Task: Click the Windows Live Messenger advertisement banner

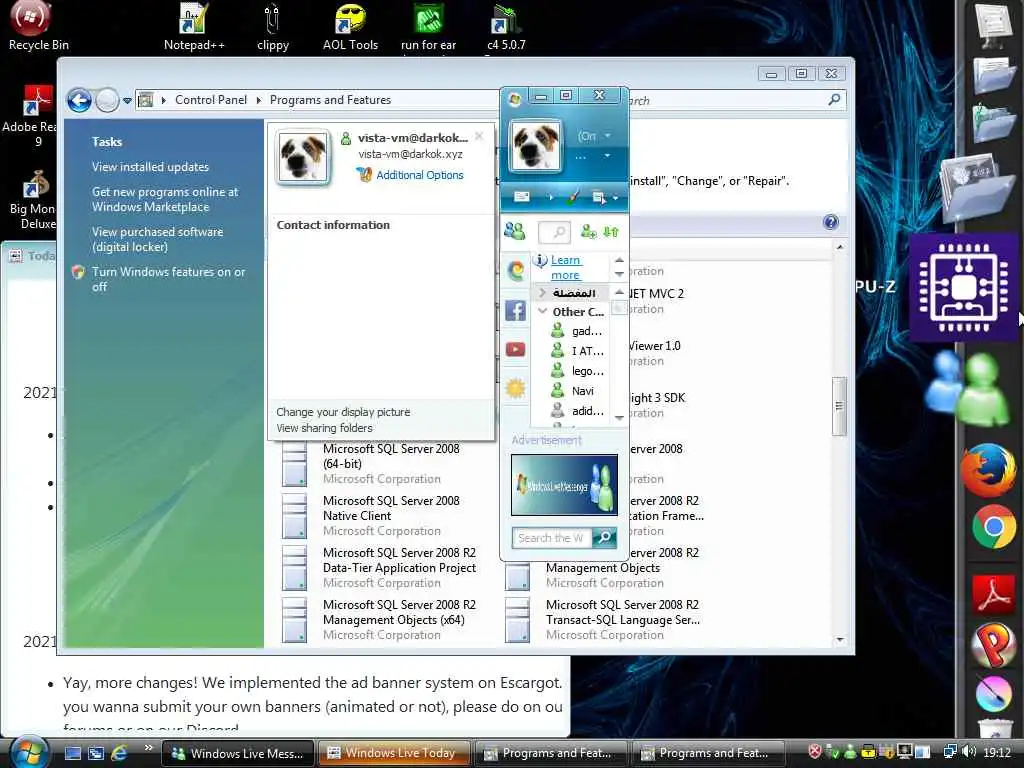Action: [x=564, y=485]
